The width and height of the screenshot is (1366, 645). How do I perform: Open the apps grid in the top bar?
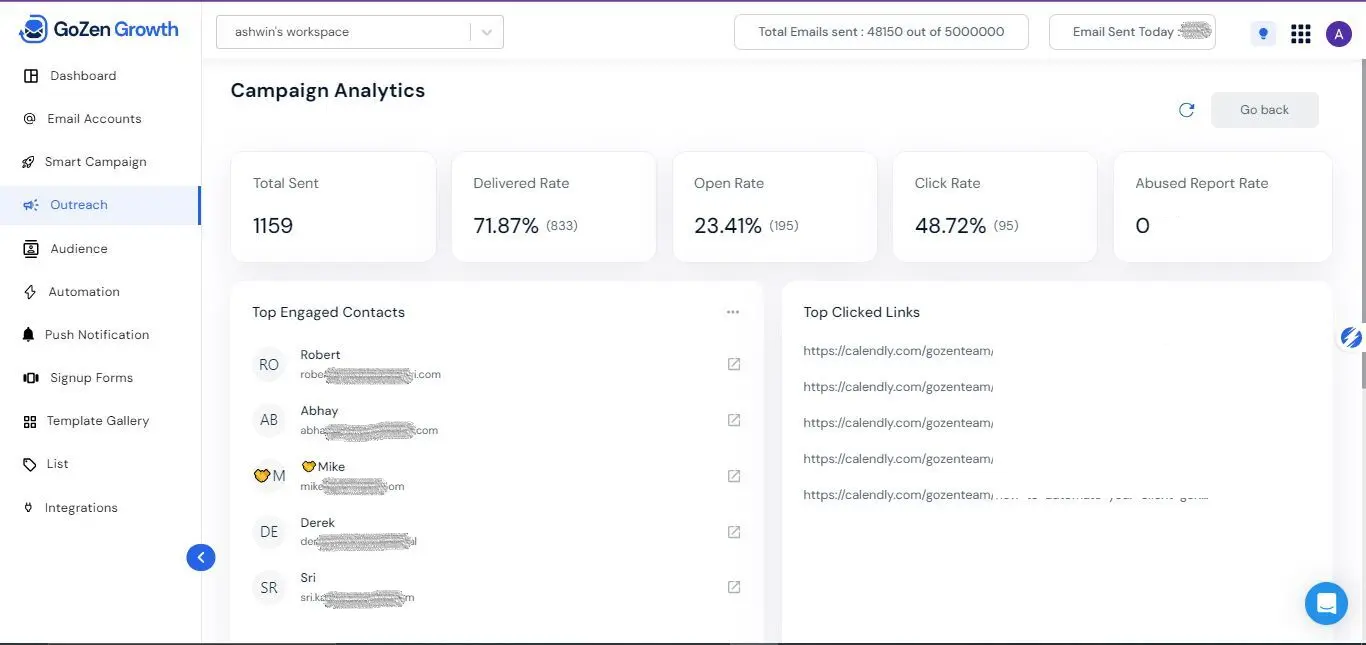click(x=1300, y=33)
